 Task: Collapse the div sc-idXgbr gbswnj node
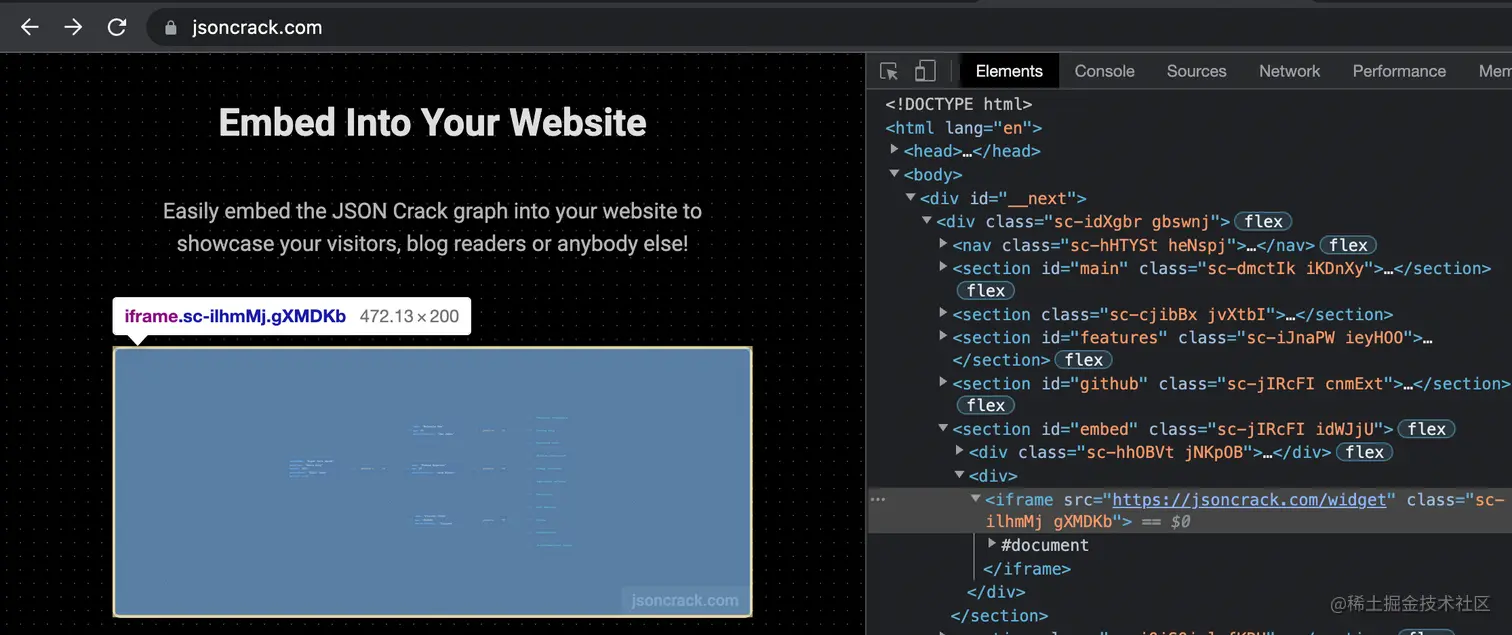[927, 221]
